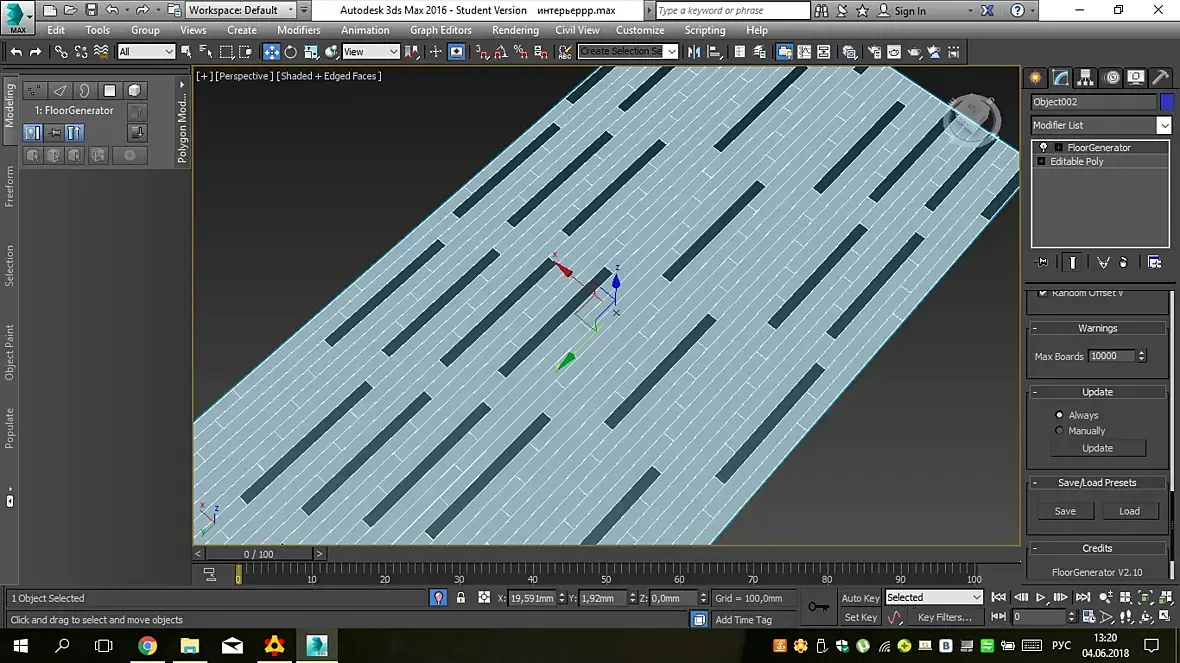The height and width of the screenshot is (663, 1180).
Task: Open the Modifier List dropdown
Action: pyautogui.click(x=1164, y=125)
